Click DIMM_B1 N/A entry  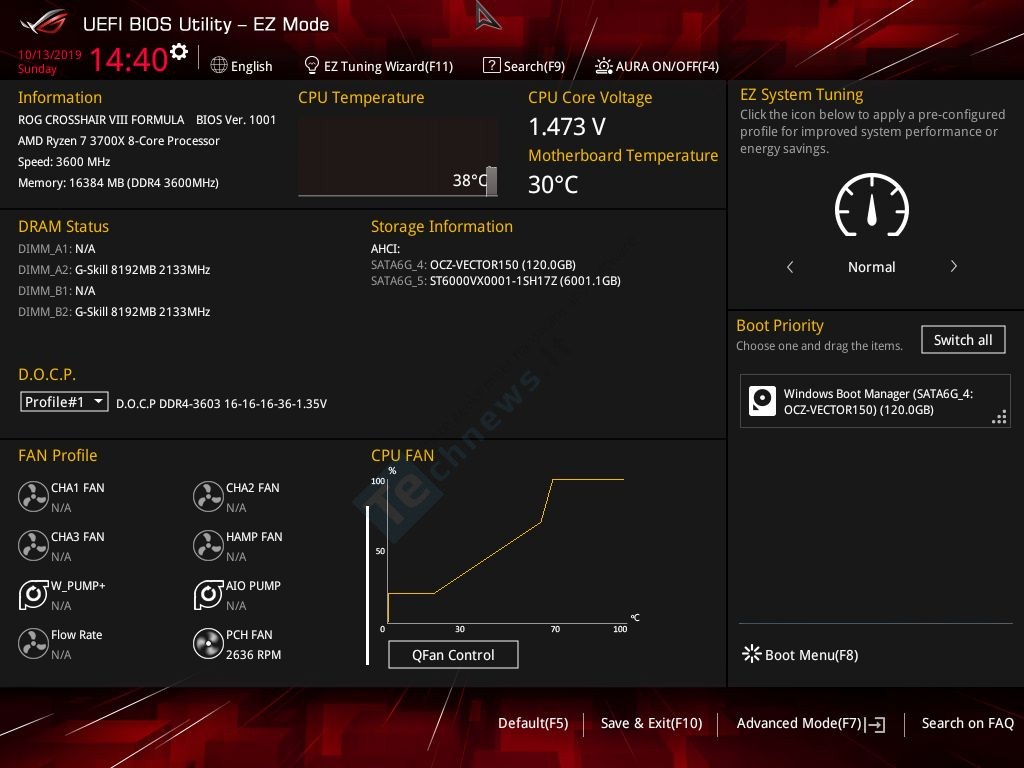coord(57,291)
